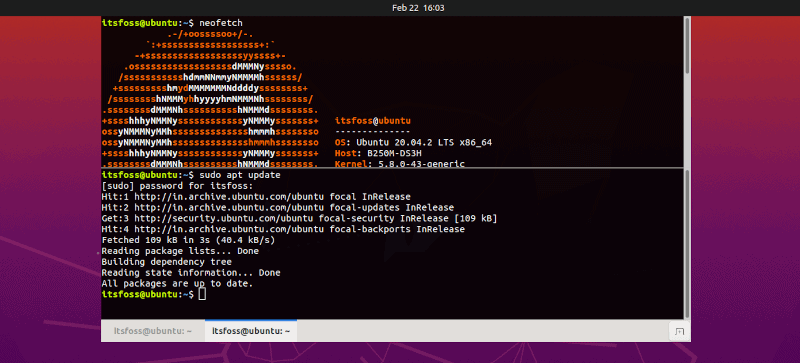This screenshot has width=800, height=363.
Task: Click the 'OS: Ubuntu 20.04.2 LTS x86_64' line
Action: 413,142
